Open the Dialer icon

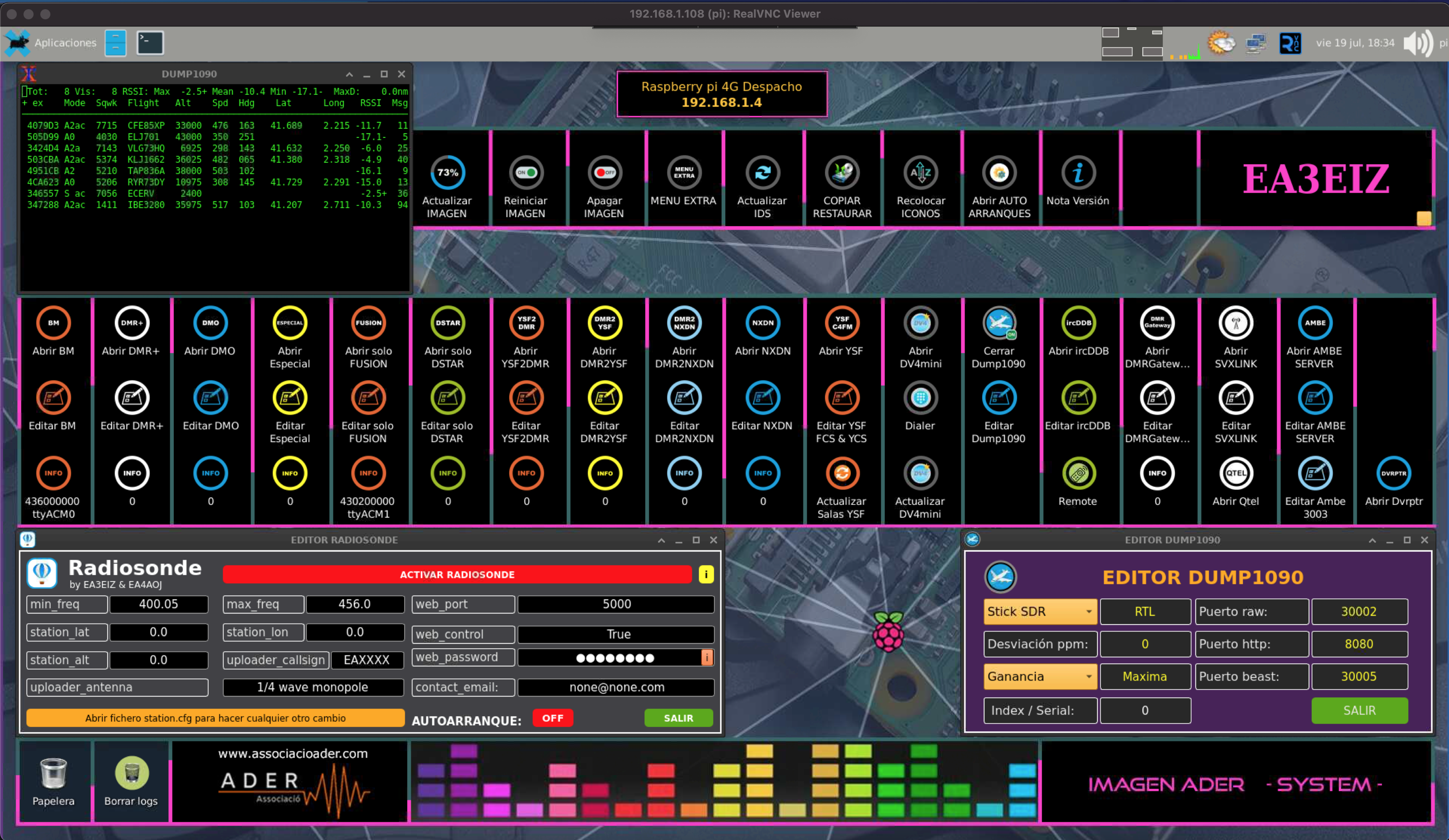(920, 398)
